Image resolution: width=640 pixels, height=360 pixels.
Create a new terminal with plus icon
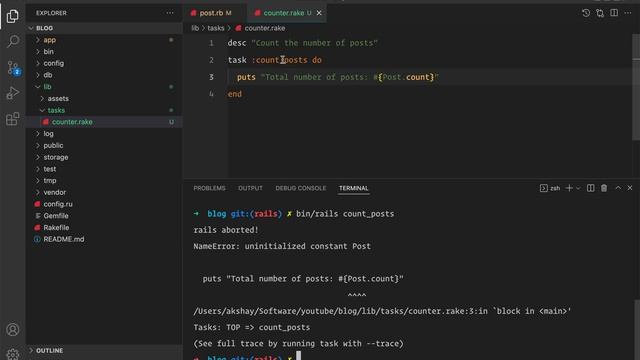[569, 188]
